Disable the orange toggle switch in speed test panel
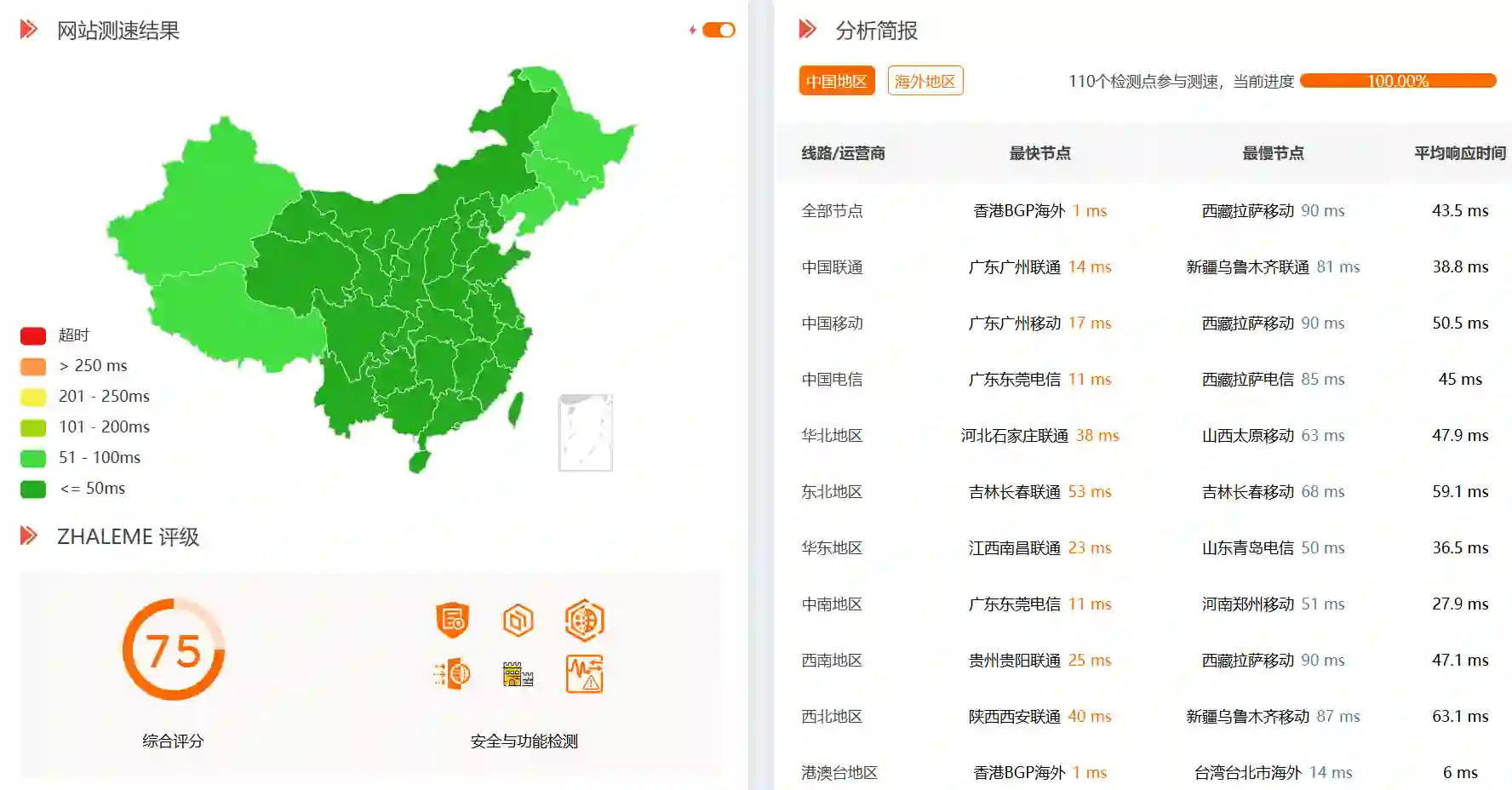 pos(718,30)
